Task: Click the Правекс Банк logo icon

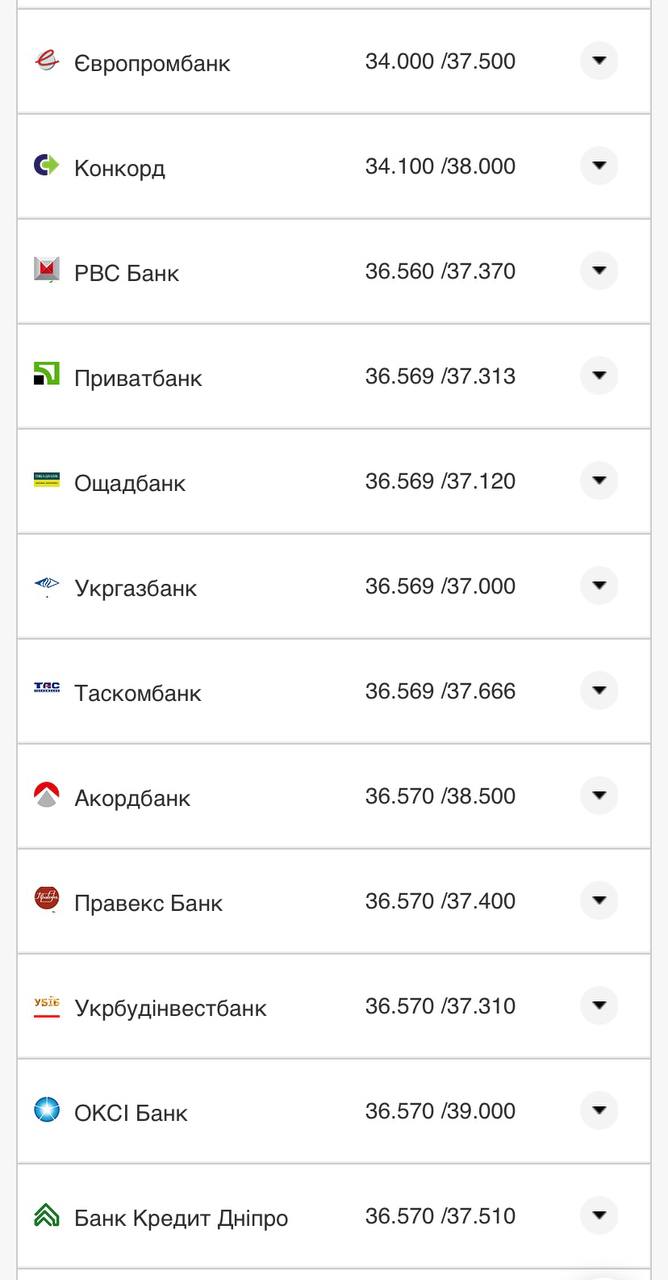Action: (x=47, y=900)
